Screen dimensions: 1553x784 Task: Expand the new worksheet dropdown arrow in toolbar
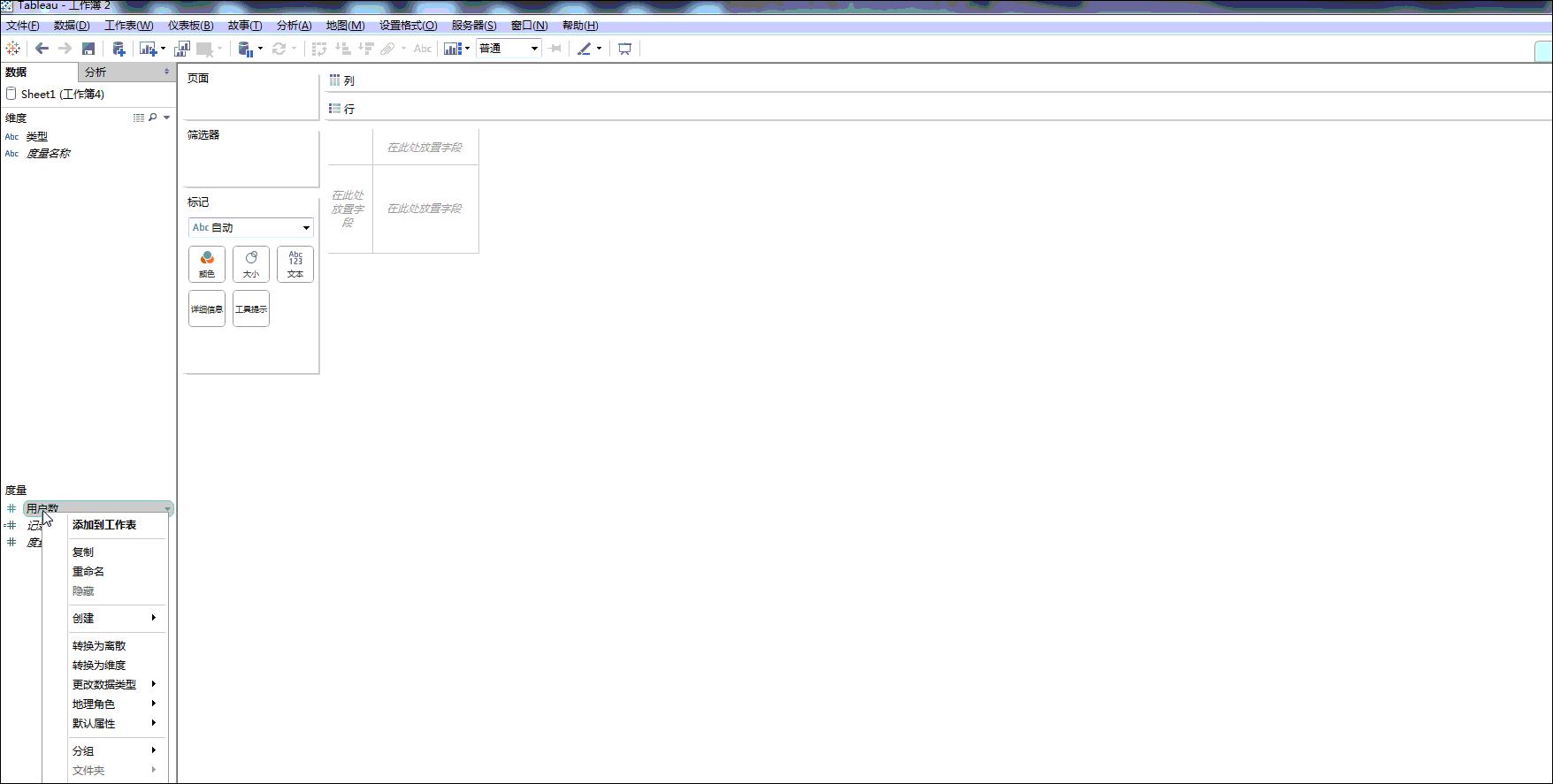(163, 49)
